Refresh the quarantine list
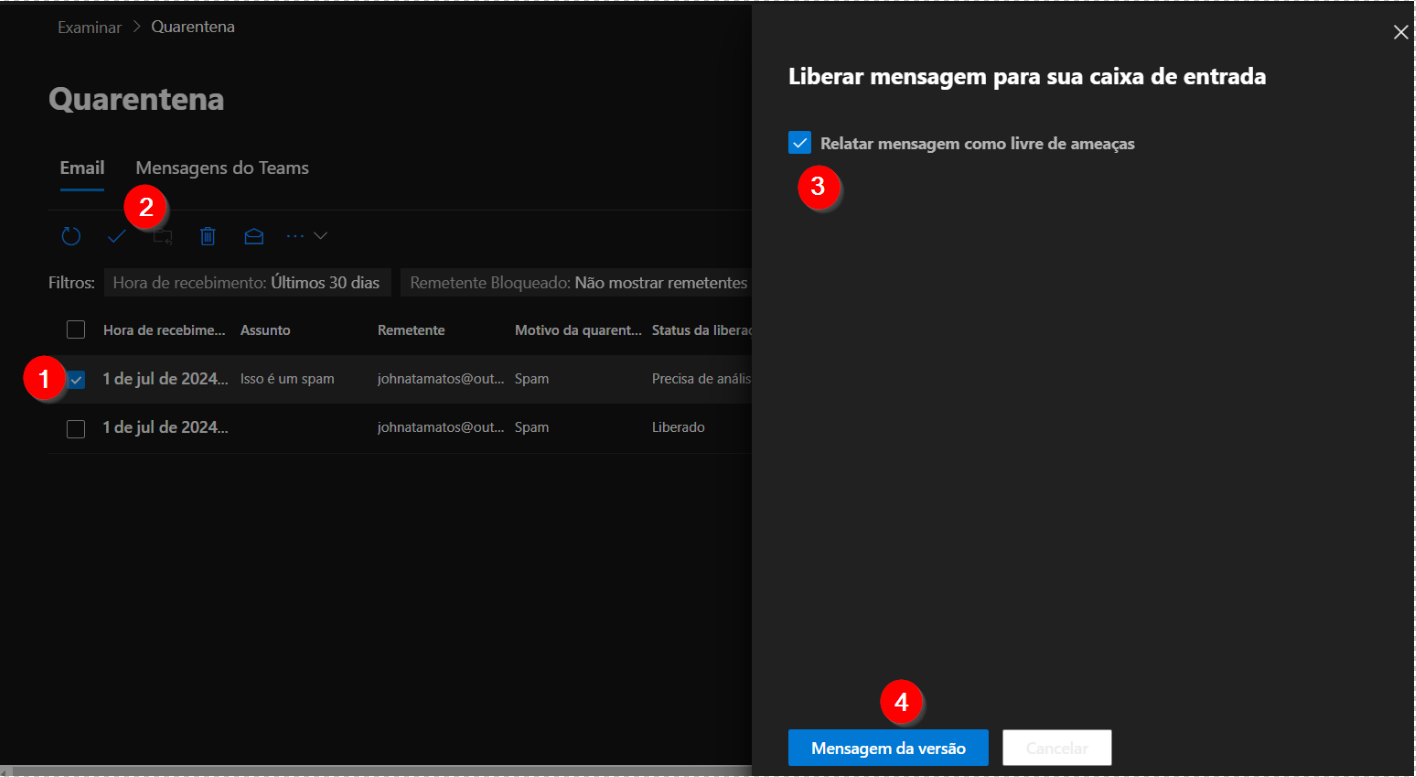1416x777 pixels. click(x=70, y=237)
